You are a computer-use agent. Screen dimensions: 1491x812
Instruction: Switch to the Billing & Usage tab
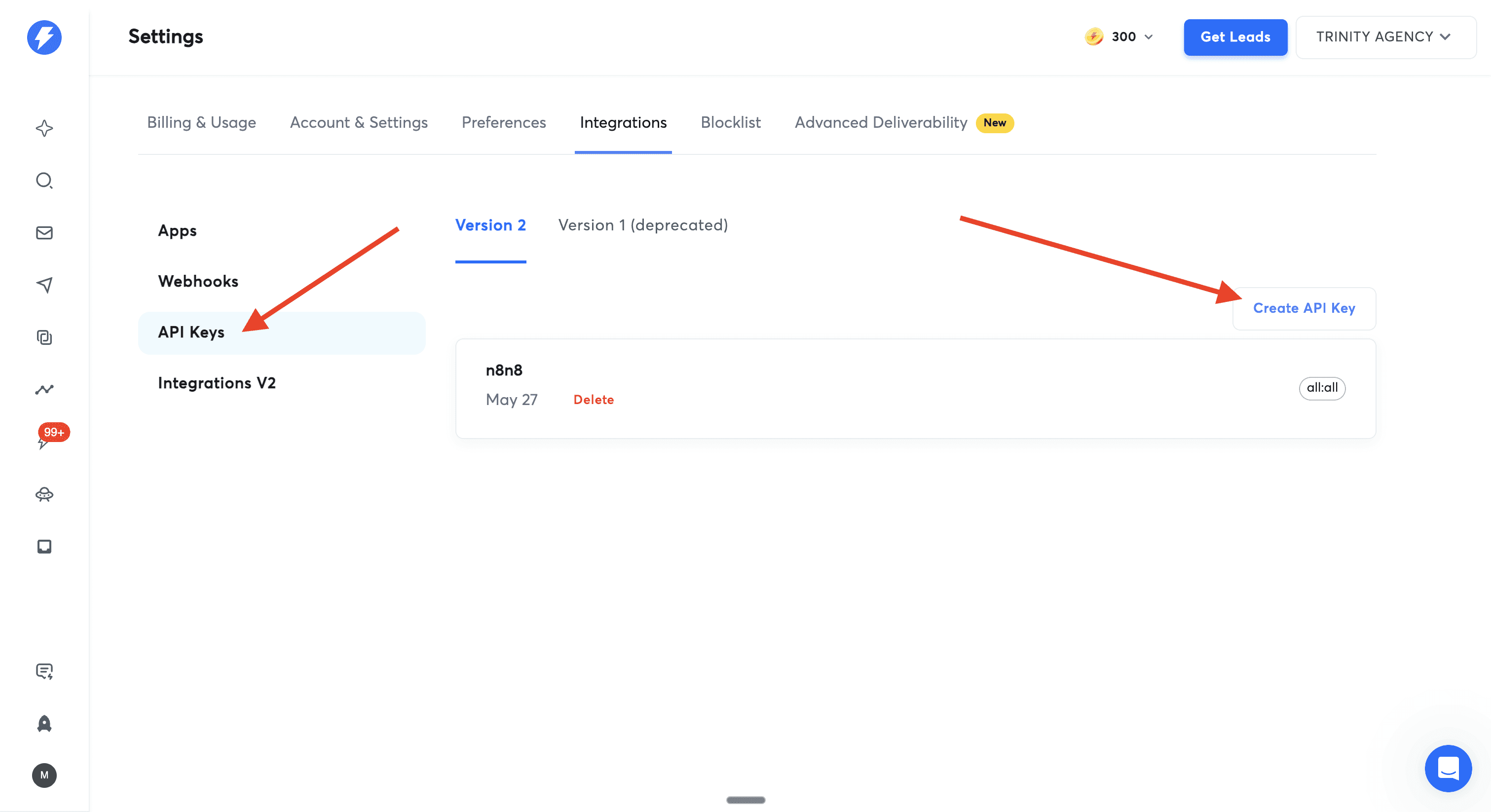tap(201, 123)
